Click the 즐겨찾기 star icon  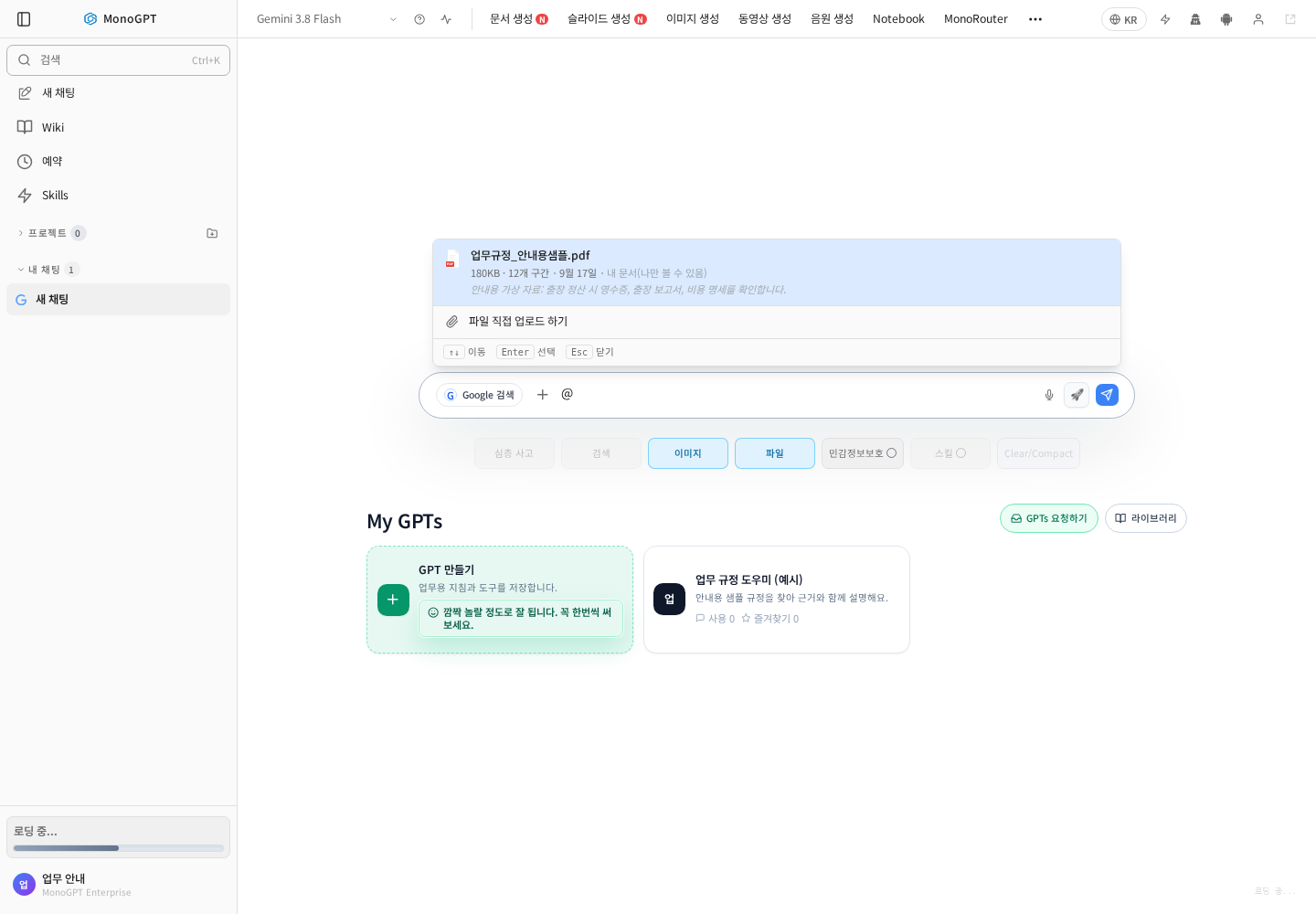click(746, 619)
